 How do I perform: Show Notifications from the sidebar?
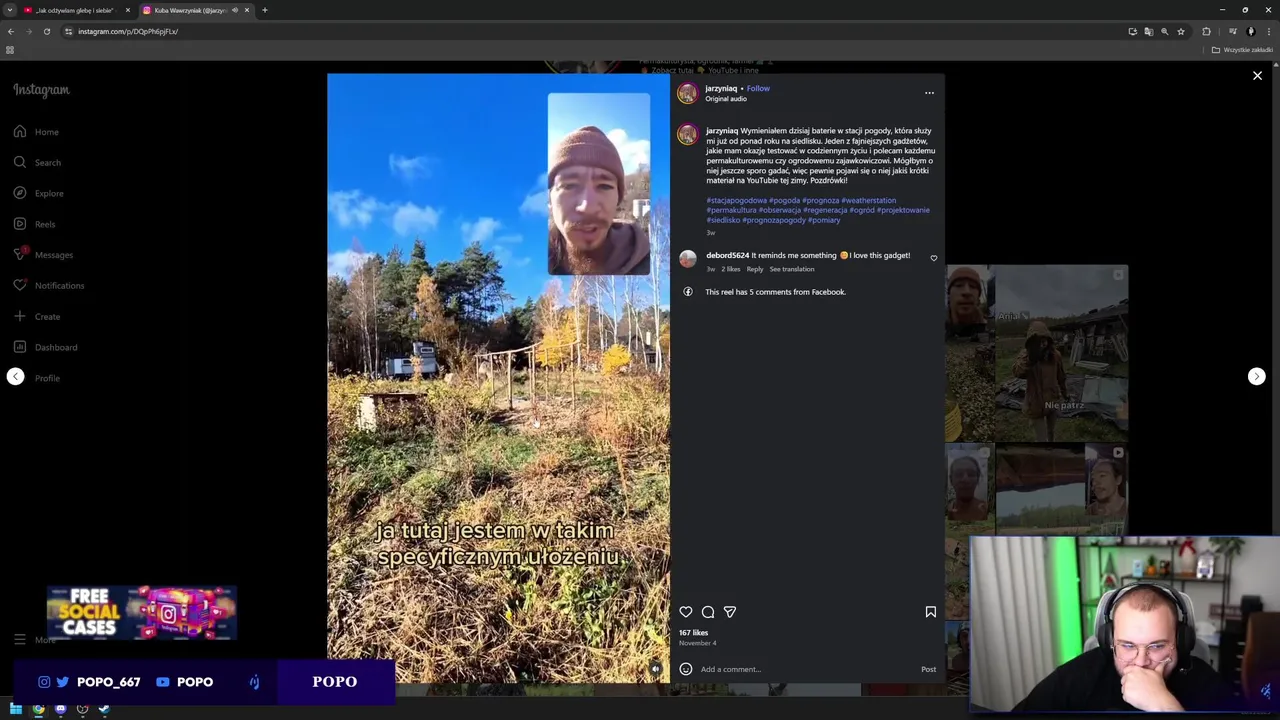[48, 285]
